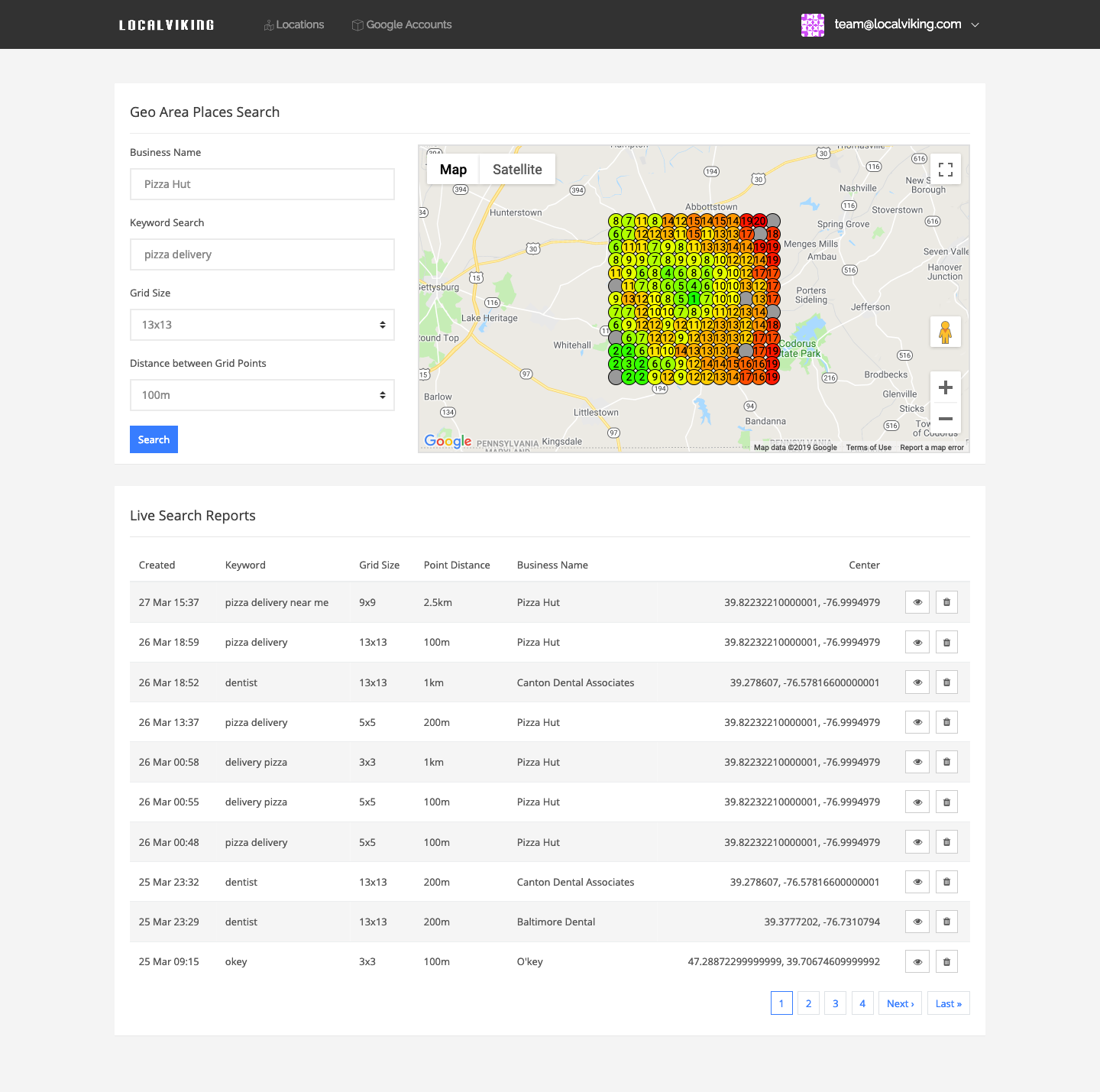Go to results page 2

(808, 1003)
